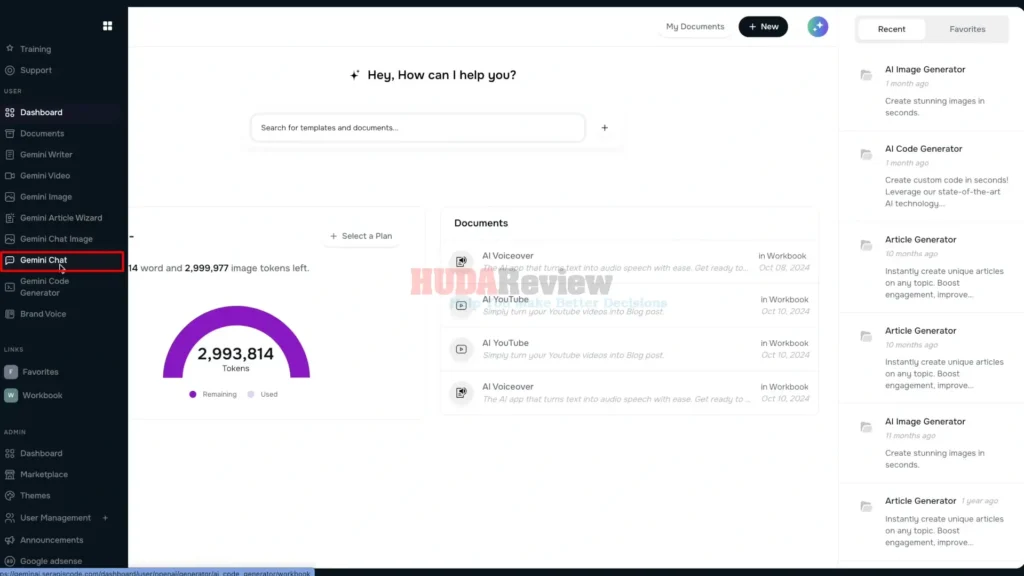Open Google adsense settings
Viewport: 1024px width, 576px height.
point(50,561)
